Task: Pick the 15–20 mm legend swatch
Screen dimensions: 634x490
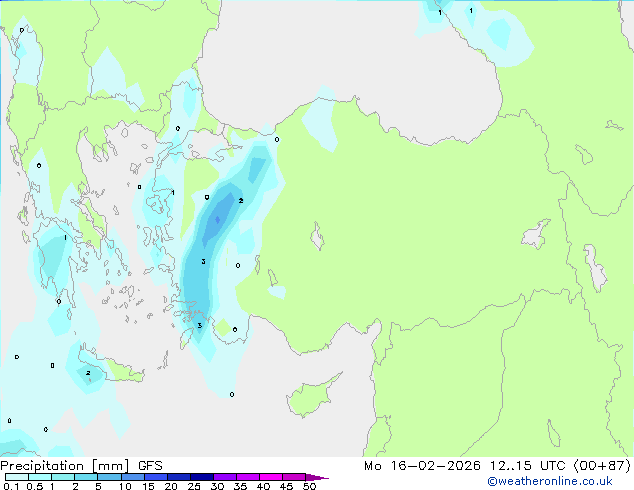Action: click(155, 477)
